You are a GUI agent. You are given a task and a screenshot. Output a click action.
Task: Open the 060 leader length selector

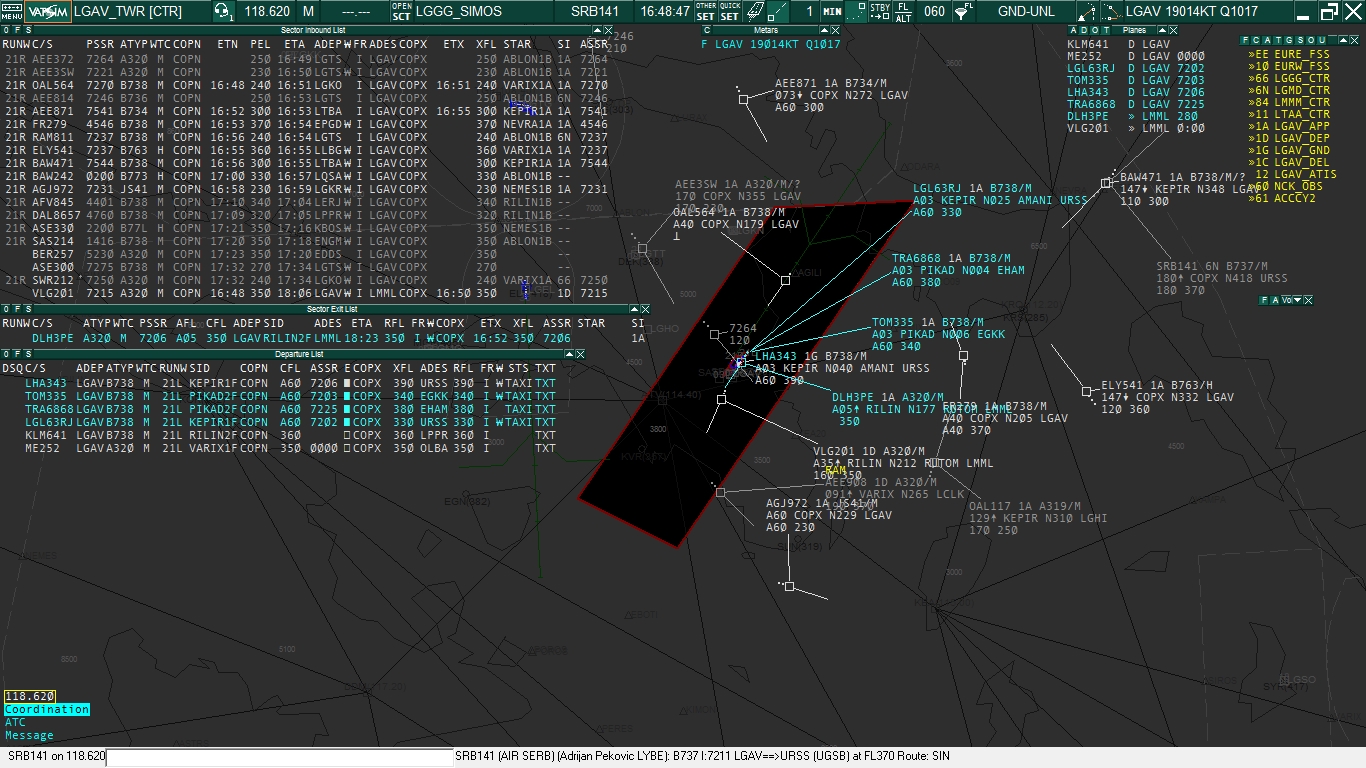[x=934, y=12]
